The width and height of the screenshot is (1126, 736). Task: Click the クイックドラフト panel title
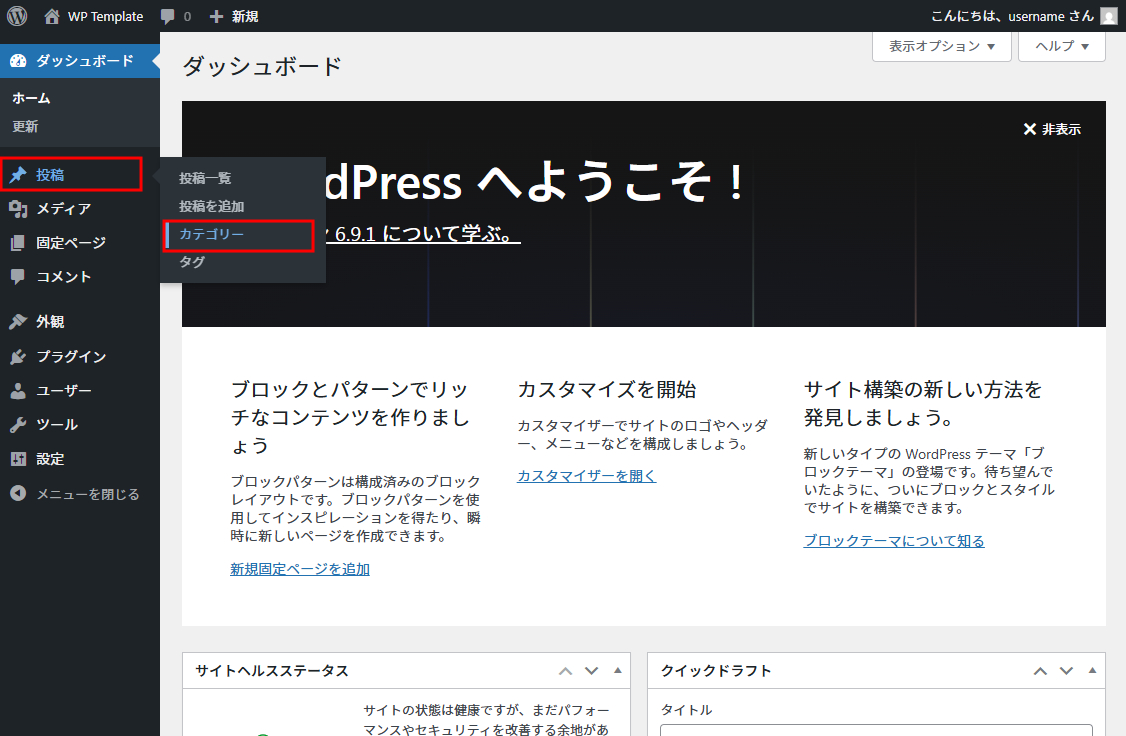(x=716, y=671)
